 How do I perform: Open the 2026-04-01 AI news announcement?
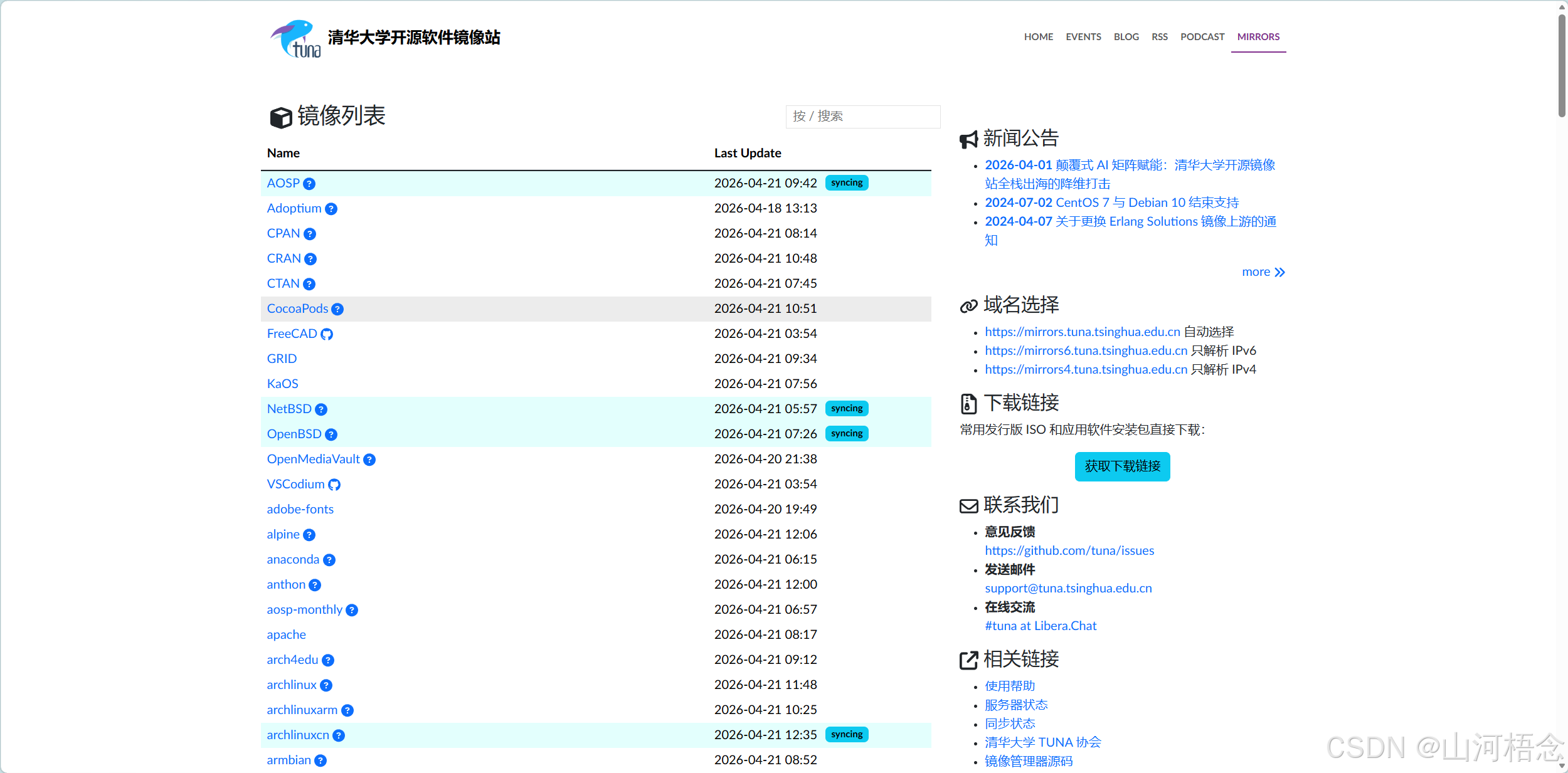(x=1130, y=174)
